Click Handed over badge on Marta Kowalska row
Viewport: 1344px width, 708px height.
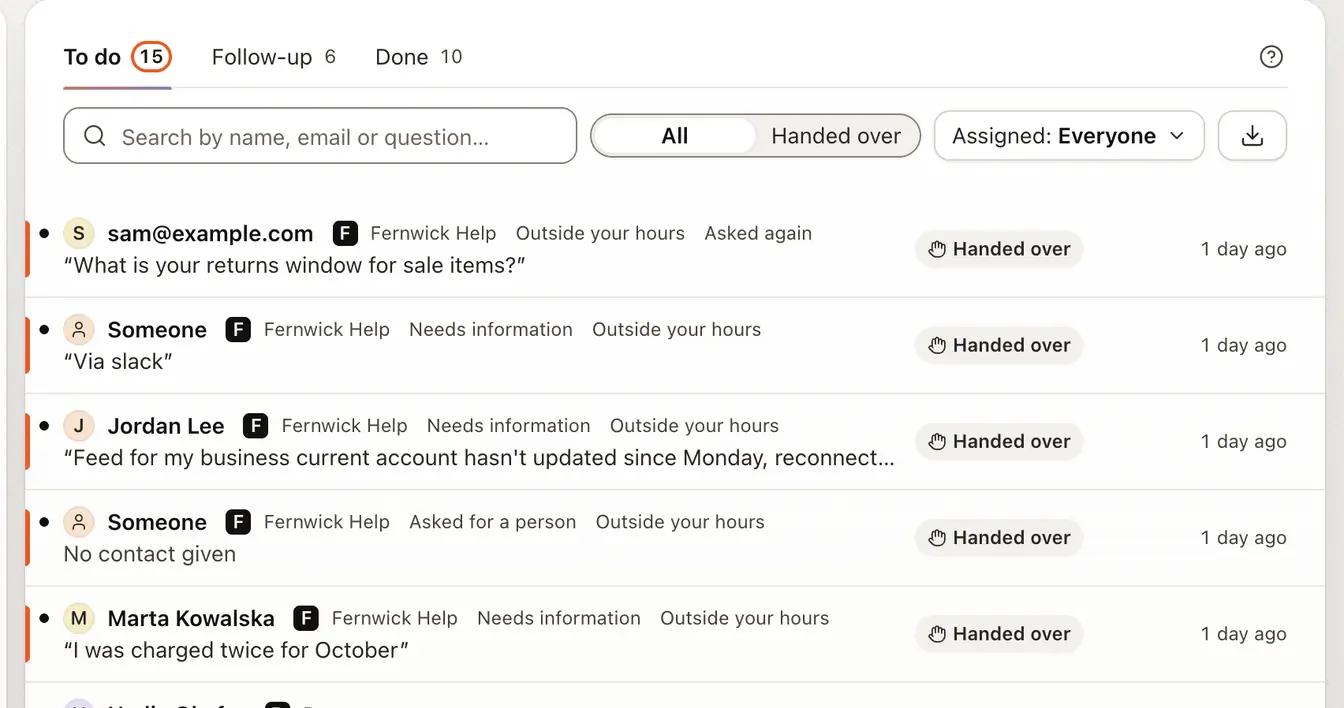pyautogui.click(x=999, y=634)
